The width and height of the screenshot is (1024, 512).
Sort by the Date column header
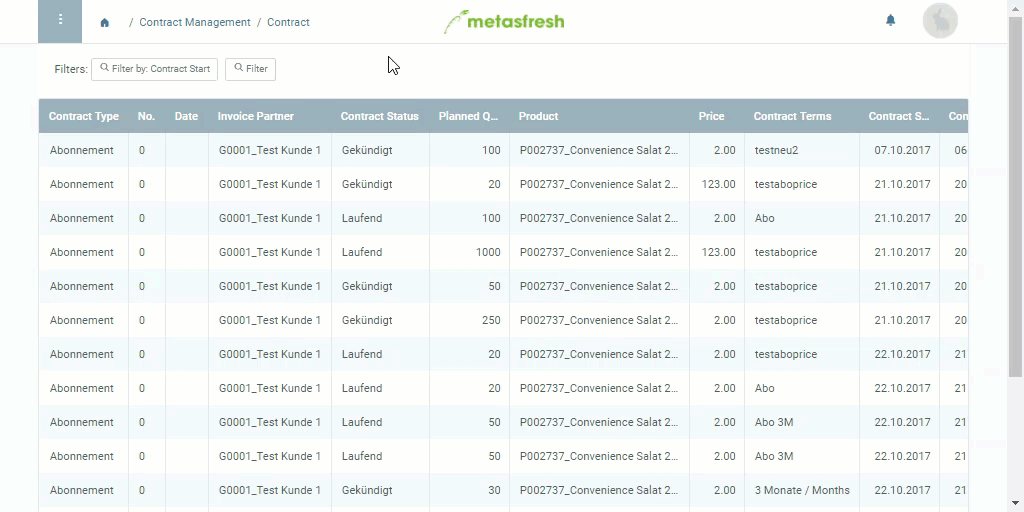click(186, 116)
